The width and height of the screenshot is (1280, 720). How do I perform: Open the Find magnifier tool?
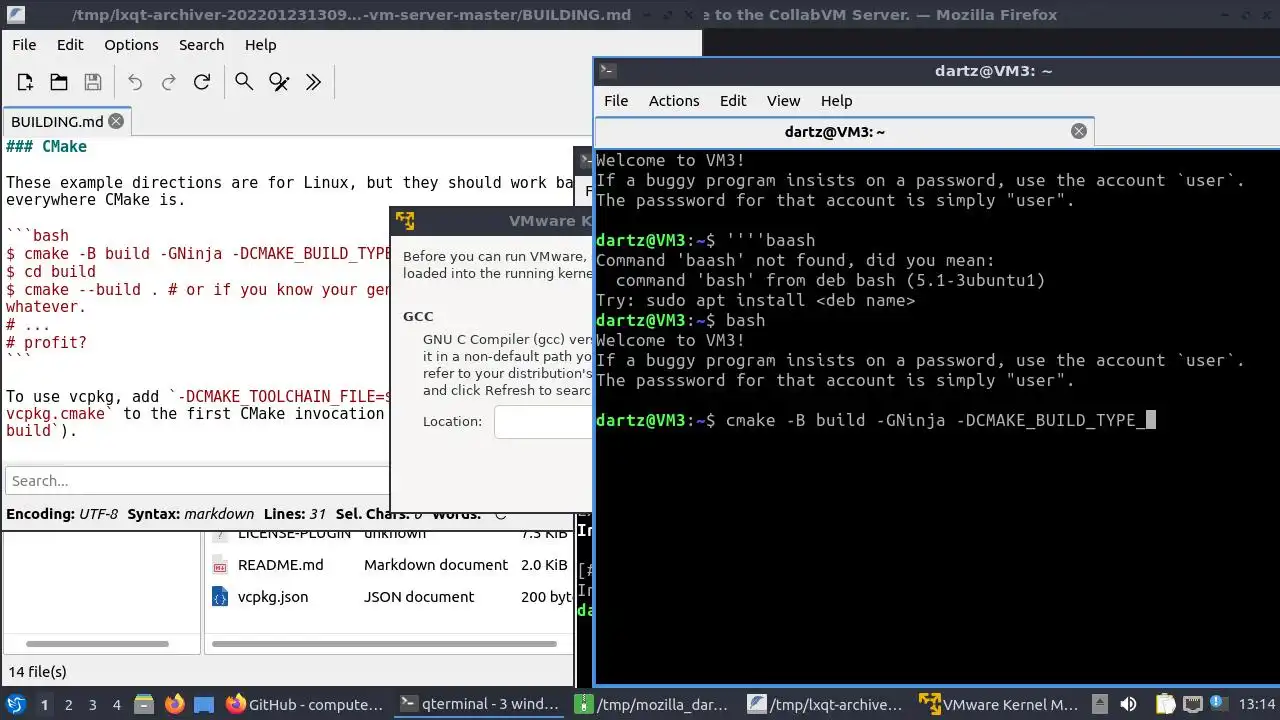[244, 82]
